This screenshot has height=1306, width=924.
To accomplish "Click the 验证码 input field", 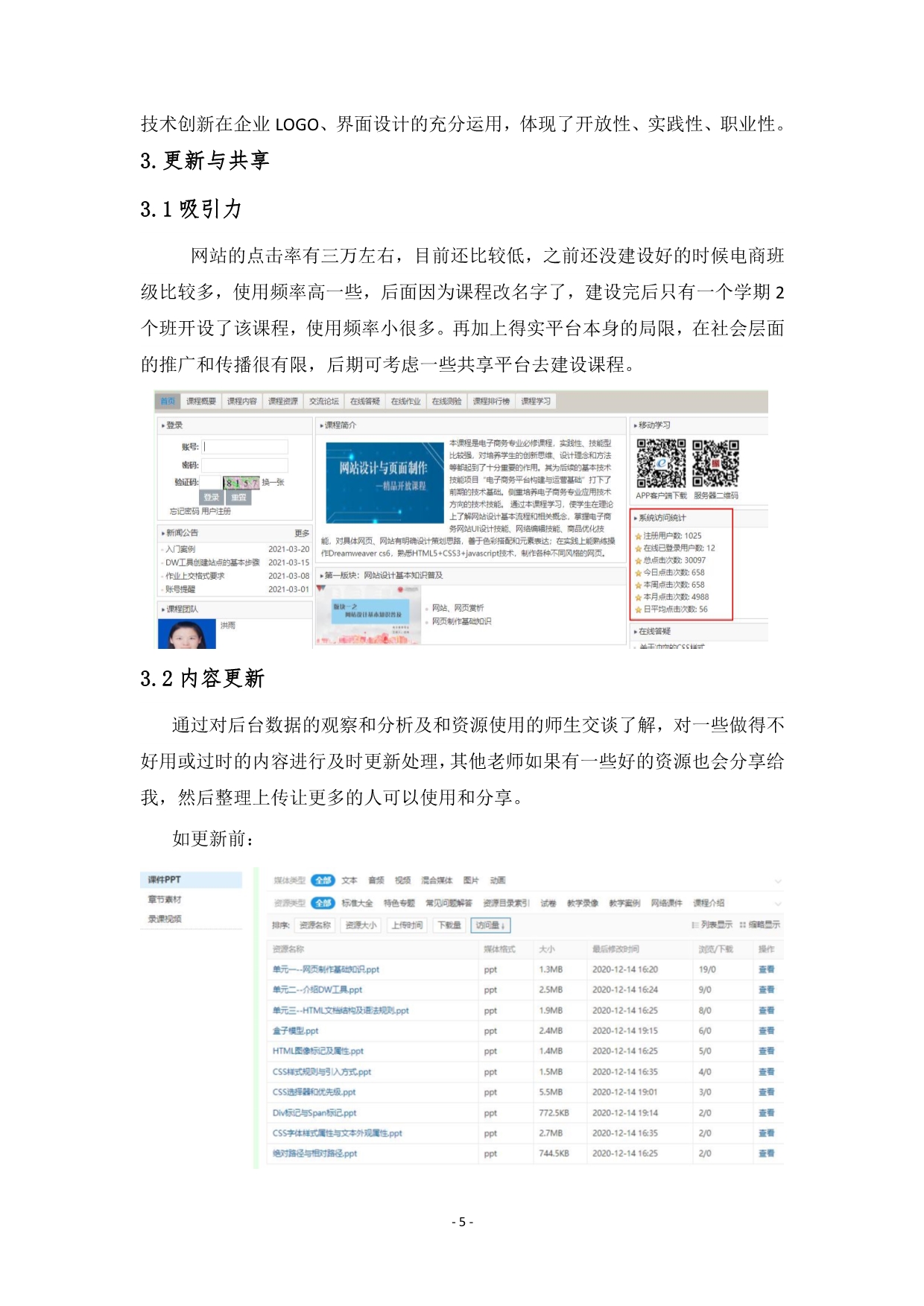I will coord(211,483).
